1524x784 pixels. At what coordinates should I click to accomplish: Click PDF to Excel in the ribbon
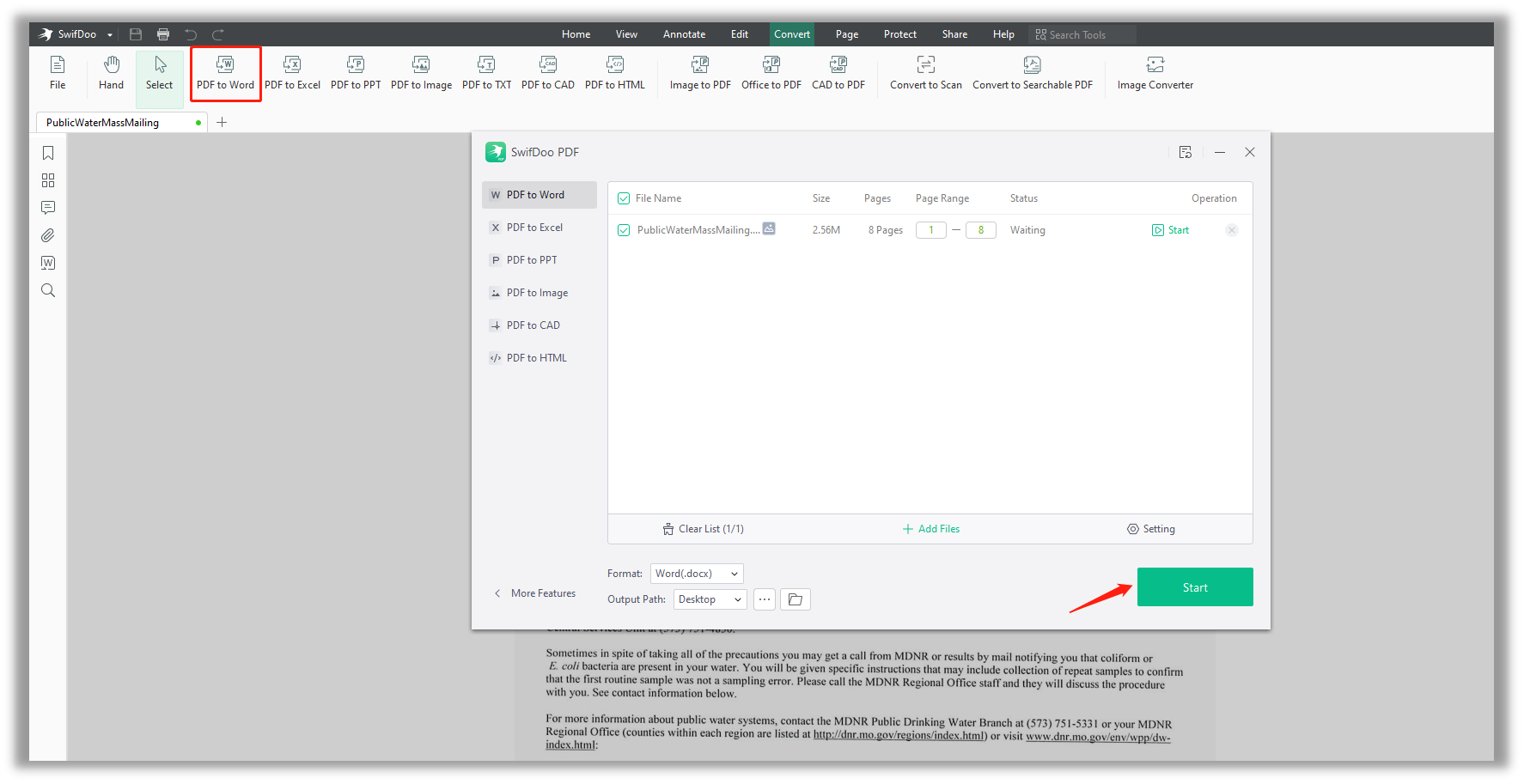click(292, 73)
